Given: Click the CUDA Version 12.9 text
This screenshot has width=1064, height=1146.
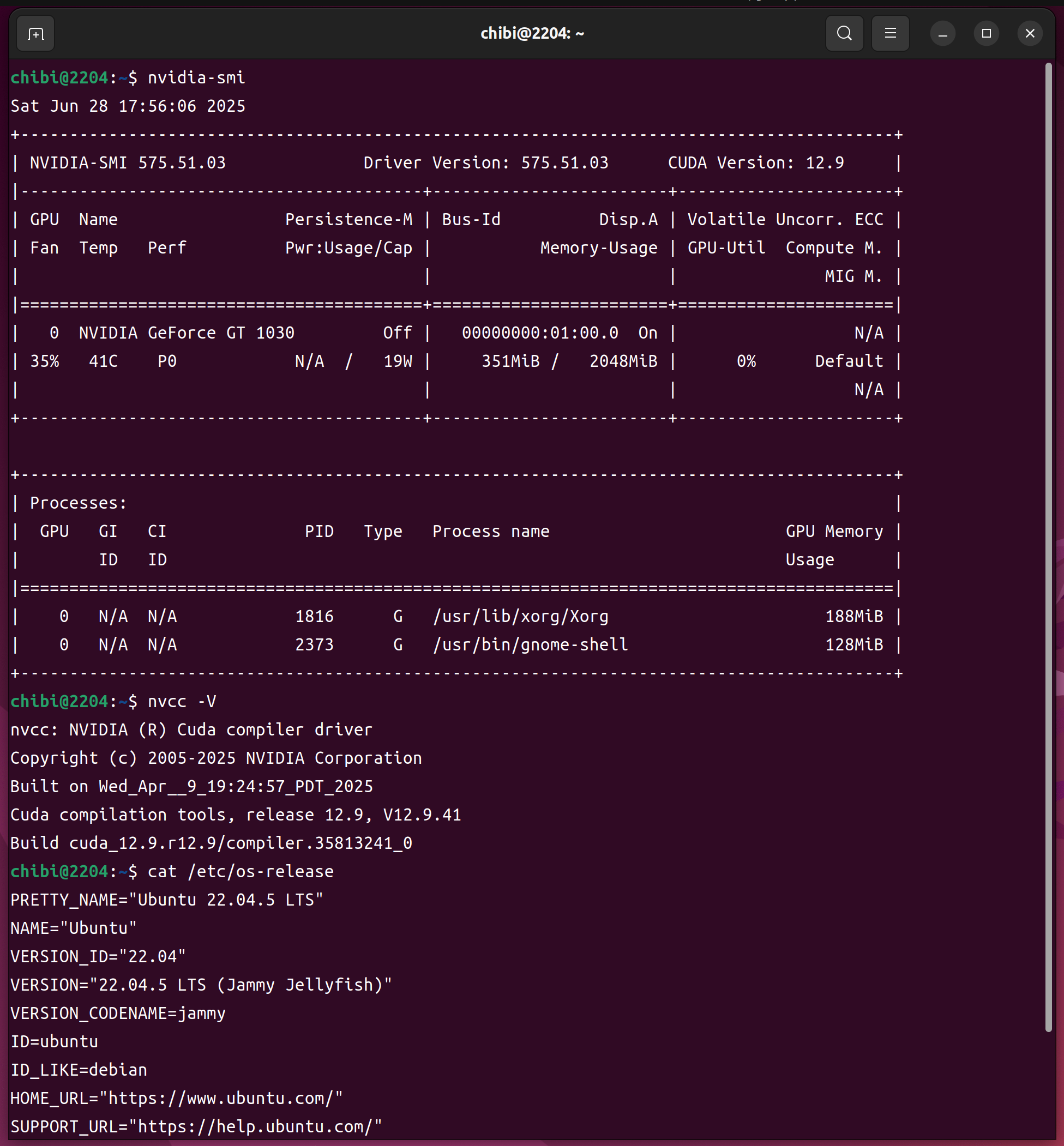Looking at the screenshot, I should 755,163.
